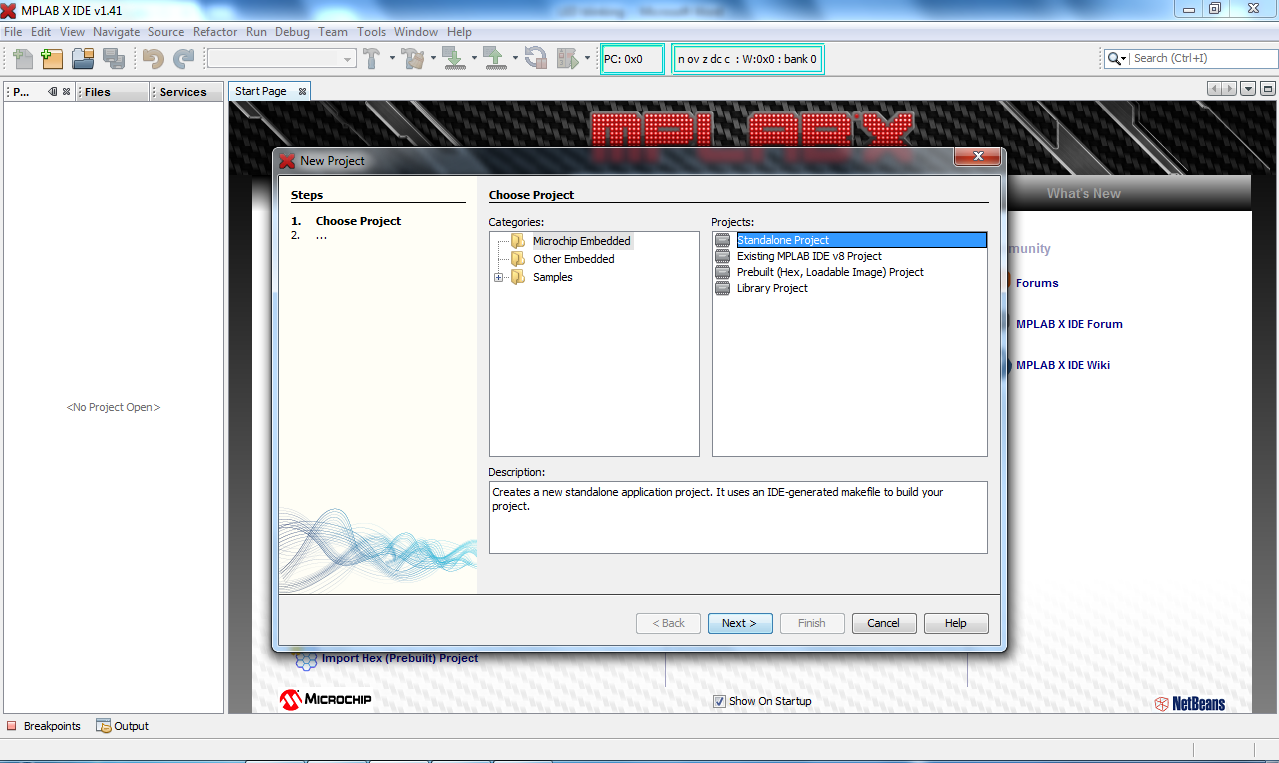The image size is (1279, 763).
Task: Open the MPLAB X IDE Forum link
Action: click(x=1068, y=324)
